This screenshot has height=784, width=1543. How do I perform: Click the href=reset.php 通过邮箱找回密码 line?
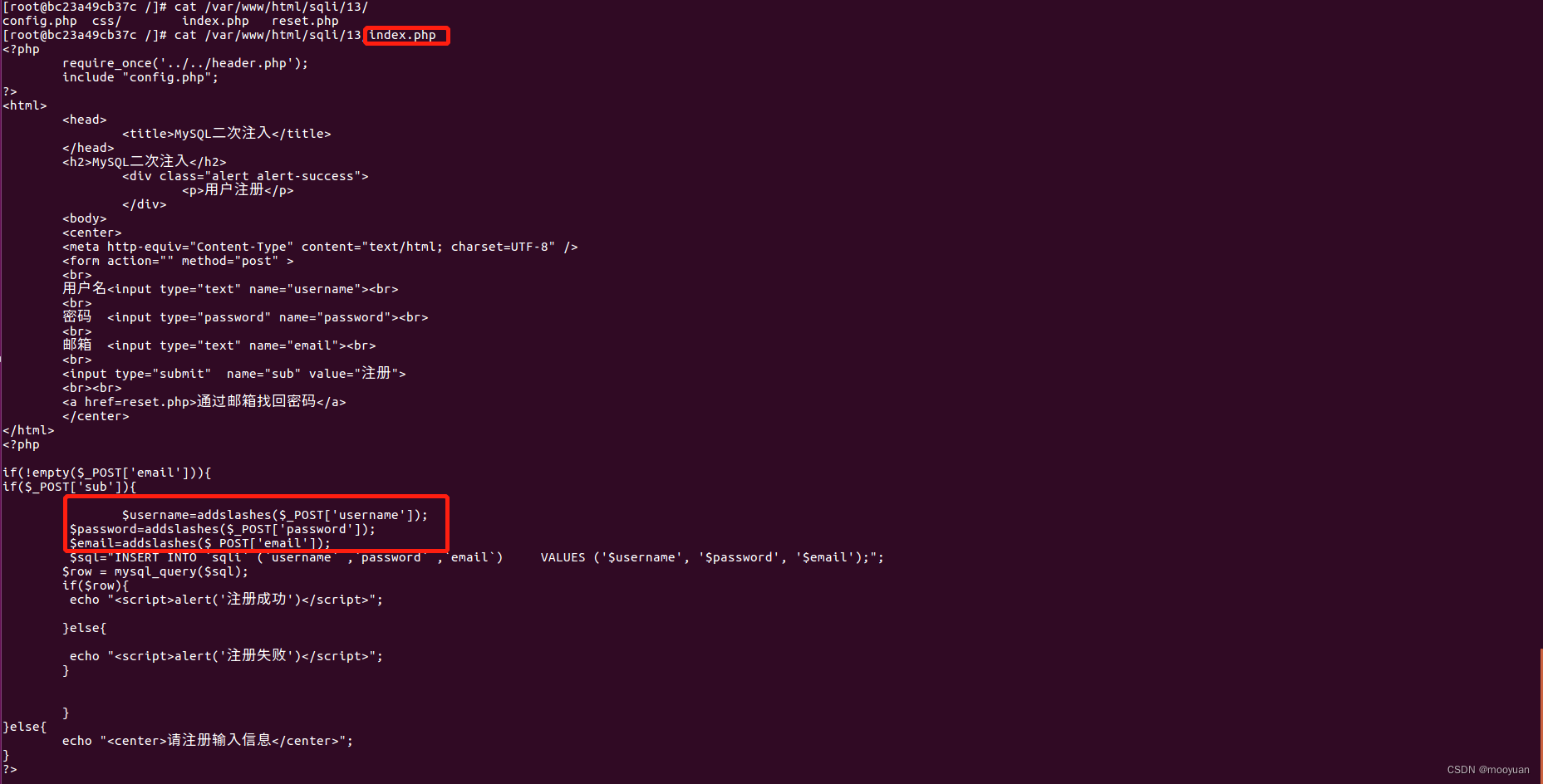pos(204,402)
